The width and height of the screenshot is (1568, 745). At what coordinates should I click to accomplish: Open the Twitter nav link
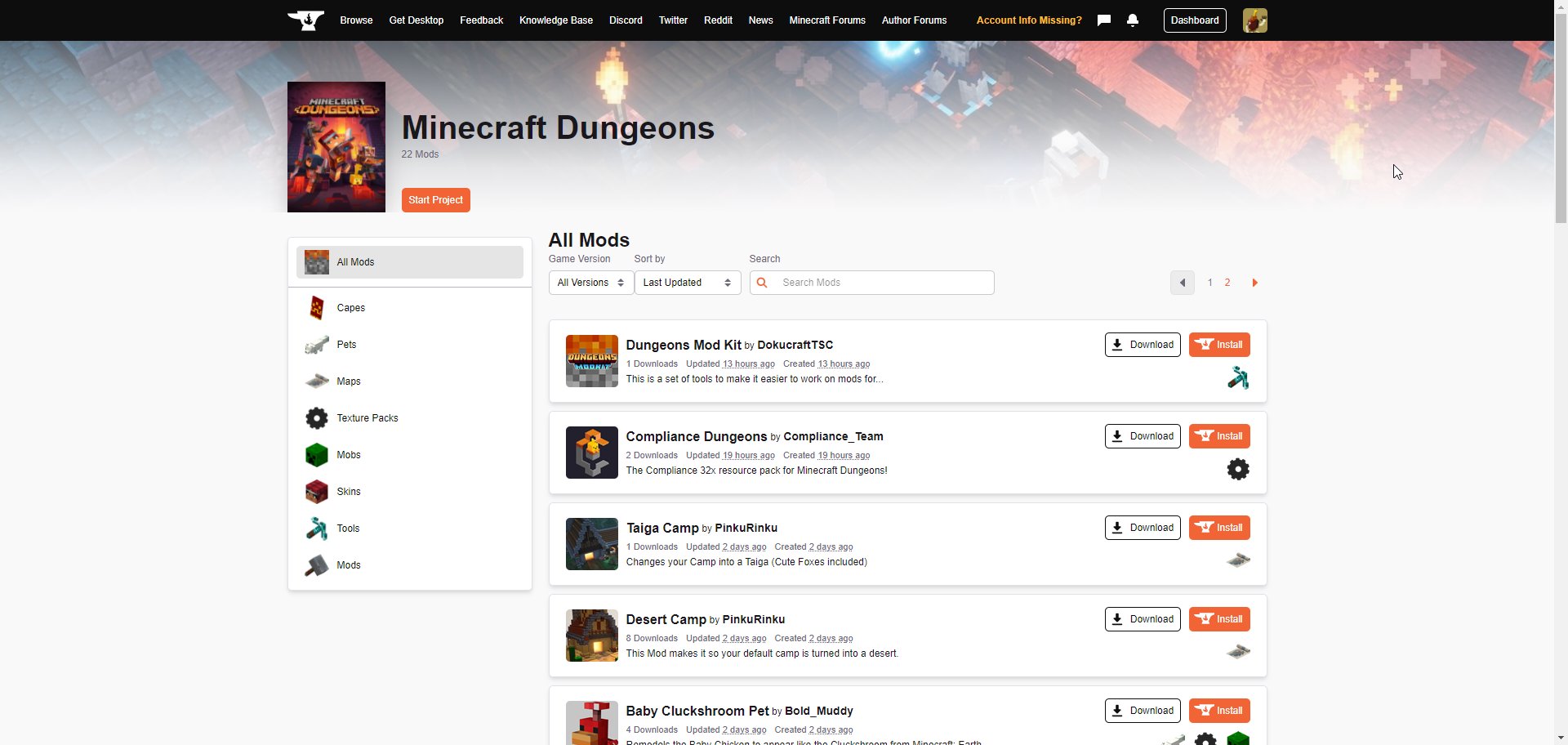pos(673,20)
